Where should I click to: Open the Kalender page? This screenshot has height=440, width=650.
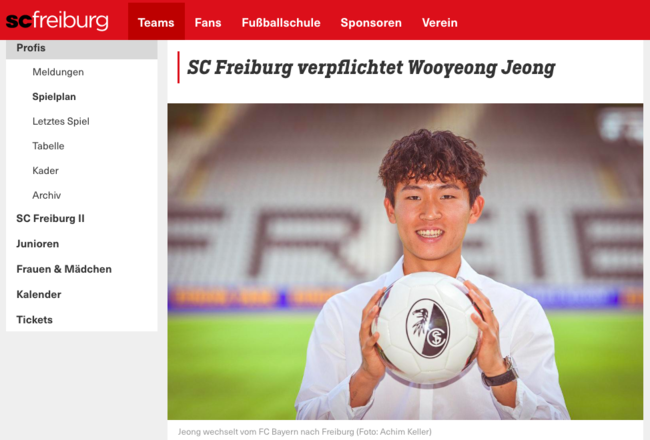click(x=39, y=294)
